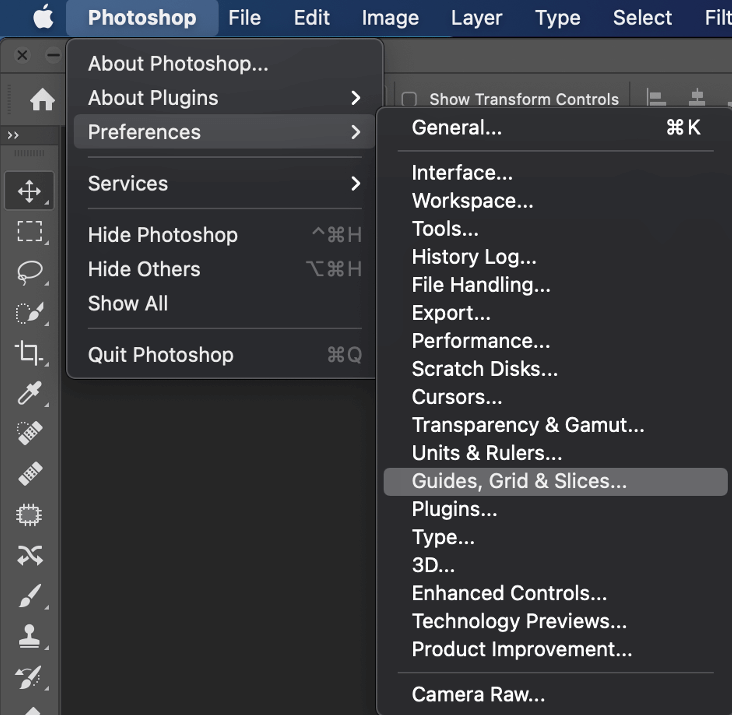Viewport: 732px width, 715px height.
Task: Select the History Brush tool
Action: [x=28, y=677]
